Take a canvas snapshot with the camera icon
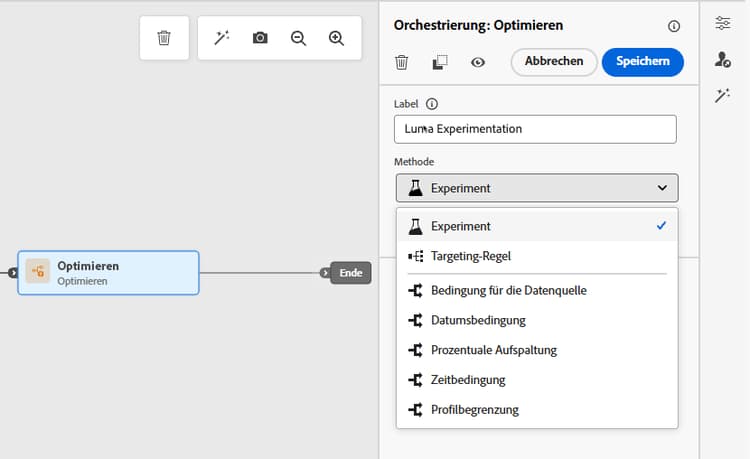 260,38
